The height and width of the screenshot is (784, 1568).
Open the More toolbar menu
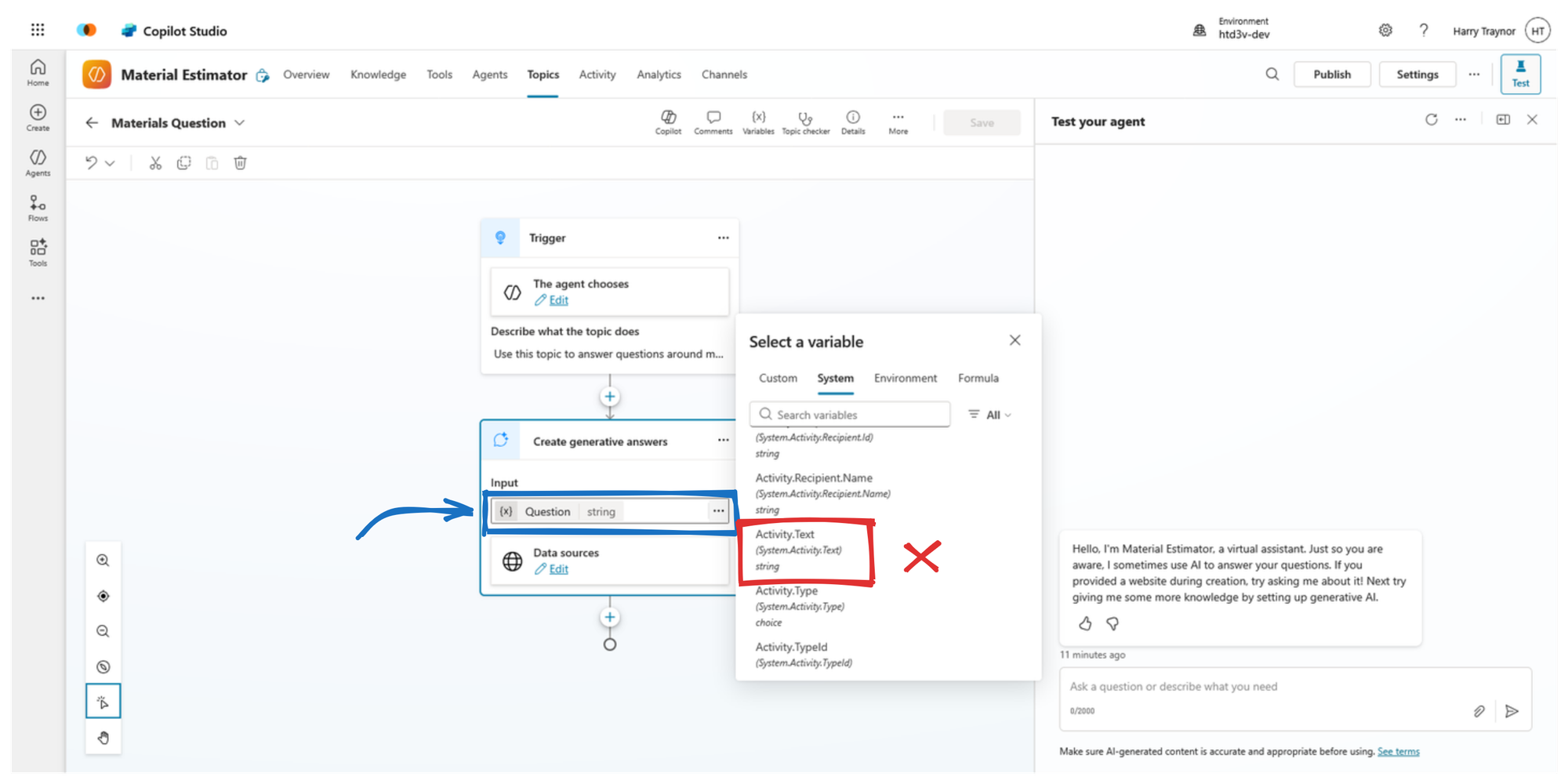pos(898,122)
